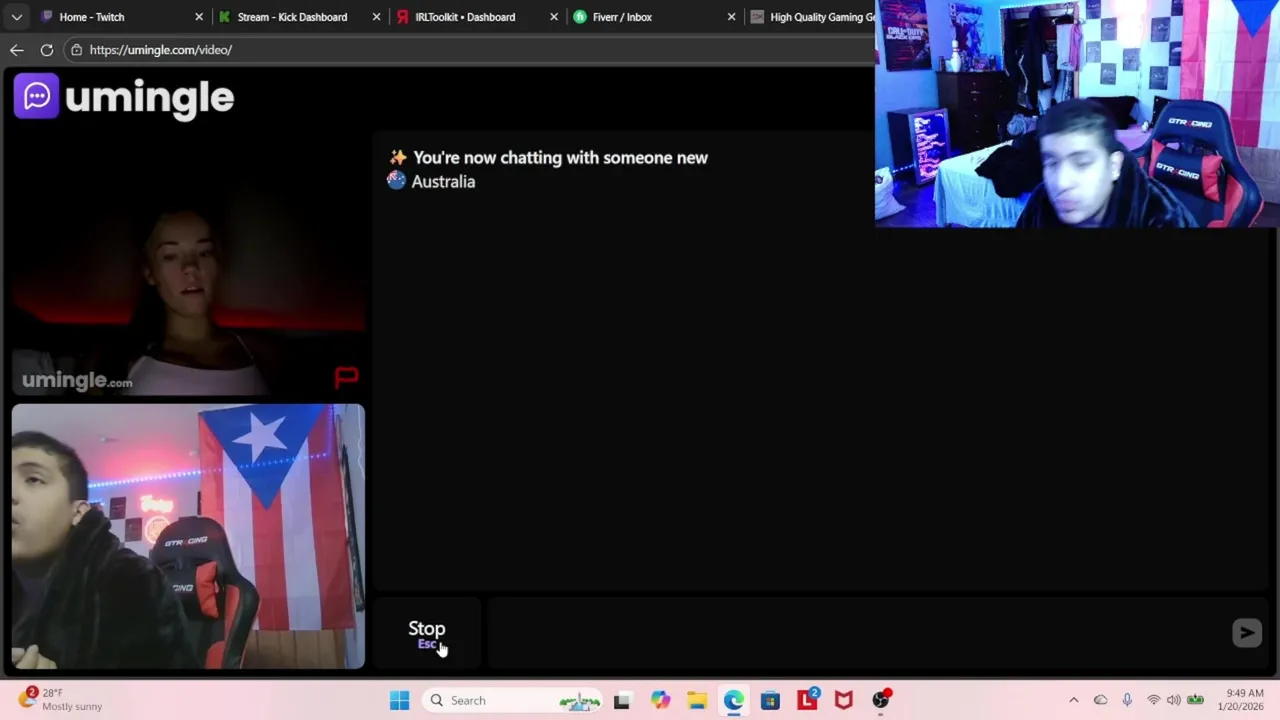Open the Windows Start menu
The height and width of the screenshot is (720, 1280).
point(399,700)
